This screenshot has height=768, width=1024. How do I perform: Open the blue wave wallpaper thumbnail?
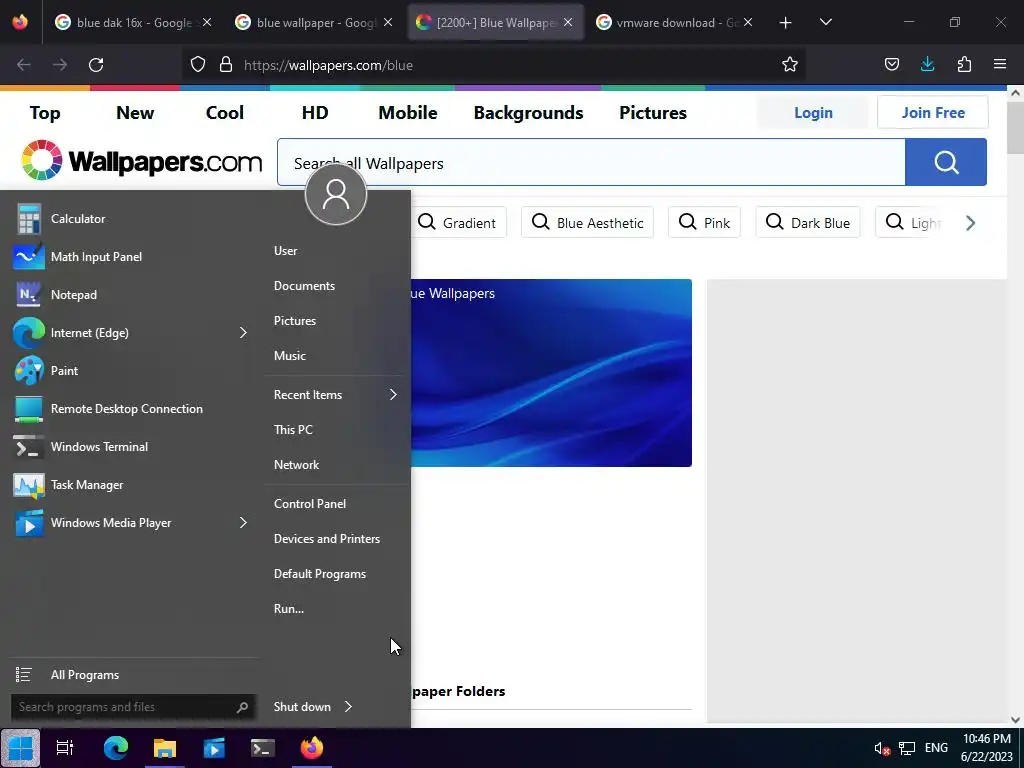(551, 373)
